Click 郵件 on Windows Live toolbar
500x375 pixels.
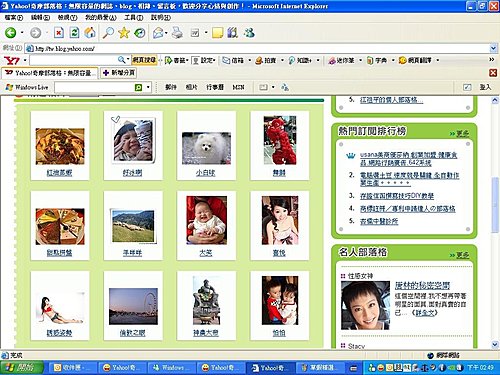pos(171,87)
